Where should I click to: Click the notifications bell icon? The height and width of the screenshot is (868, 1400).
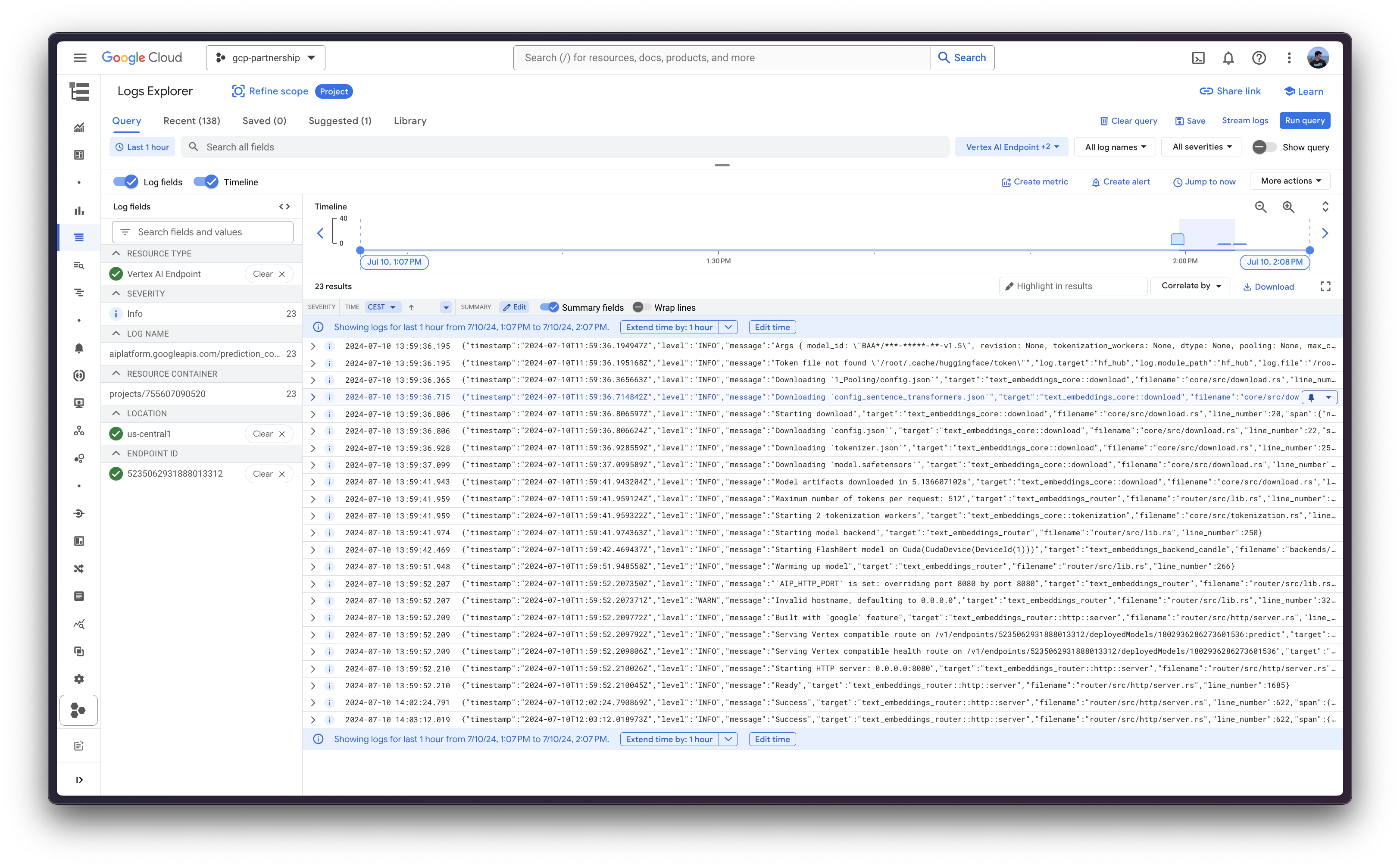coord(1228,58)
